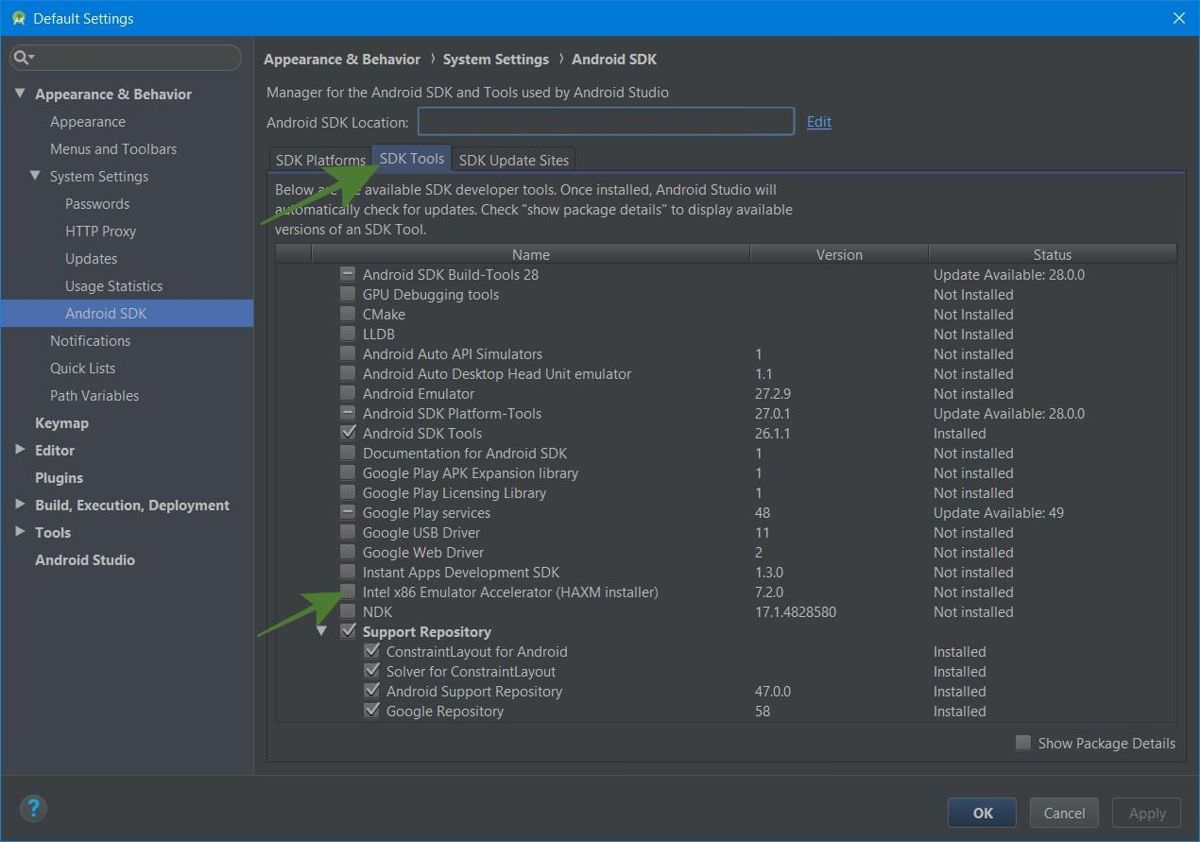This screenshot has width=1200, height=842.
Task: Tick the LLDB checkbox
Action: [x=348, y=334]
